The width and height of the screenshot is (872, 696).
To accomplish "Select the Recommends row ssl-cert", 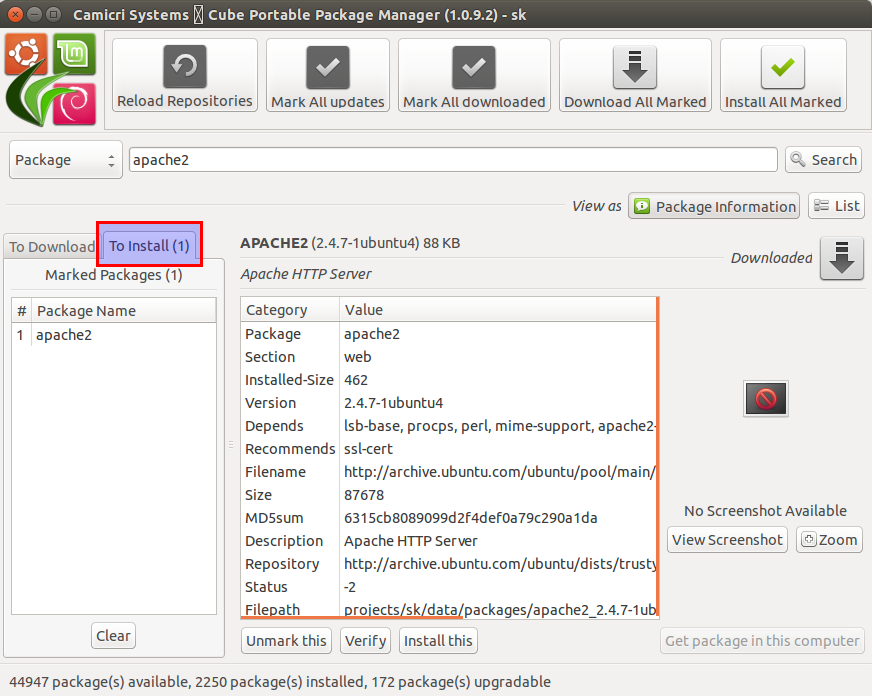I will click(x=449, y=449).
